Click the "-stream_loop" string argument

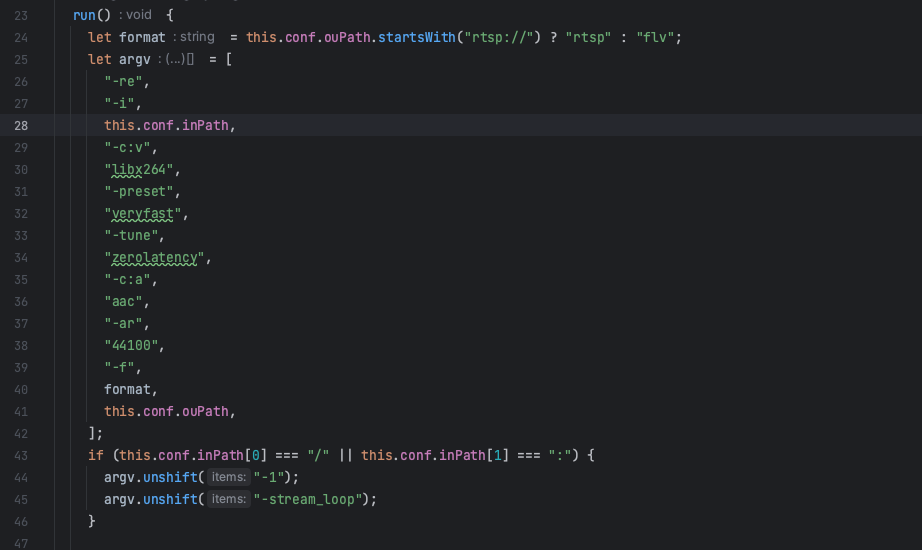[x=308, y=499]
